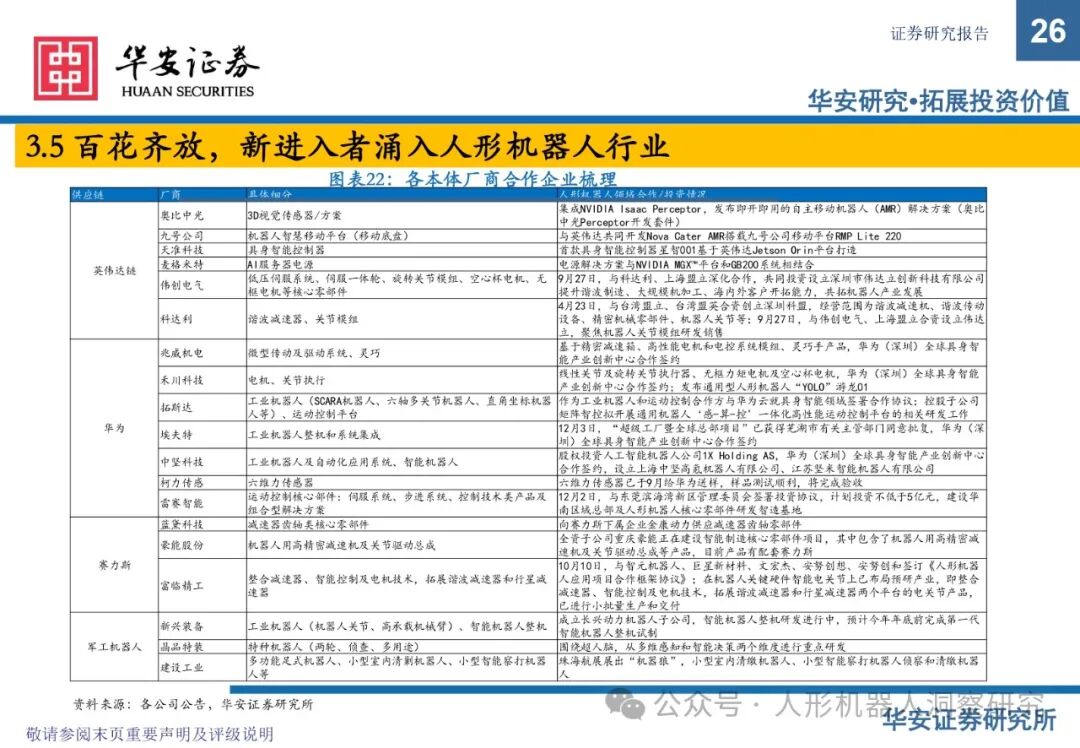
Task: Click the Jetson Orin platform cooperation cell
Action: (771, 250)
